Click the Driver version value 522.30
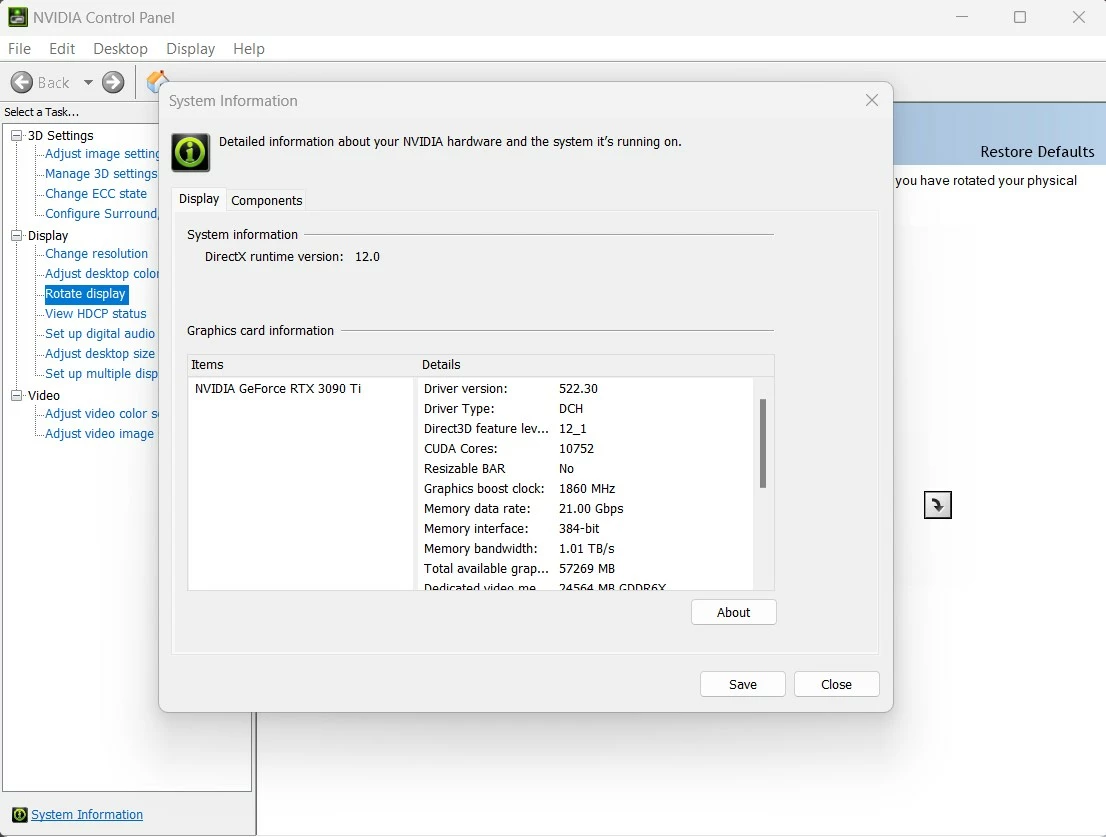1106x837 pixels. pos(578,389)
